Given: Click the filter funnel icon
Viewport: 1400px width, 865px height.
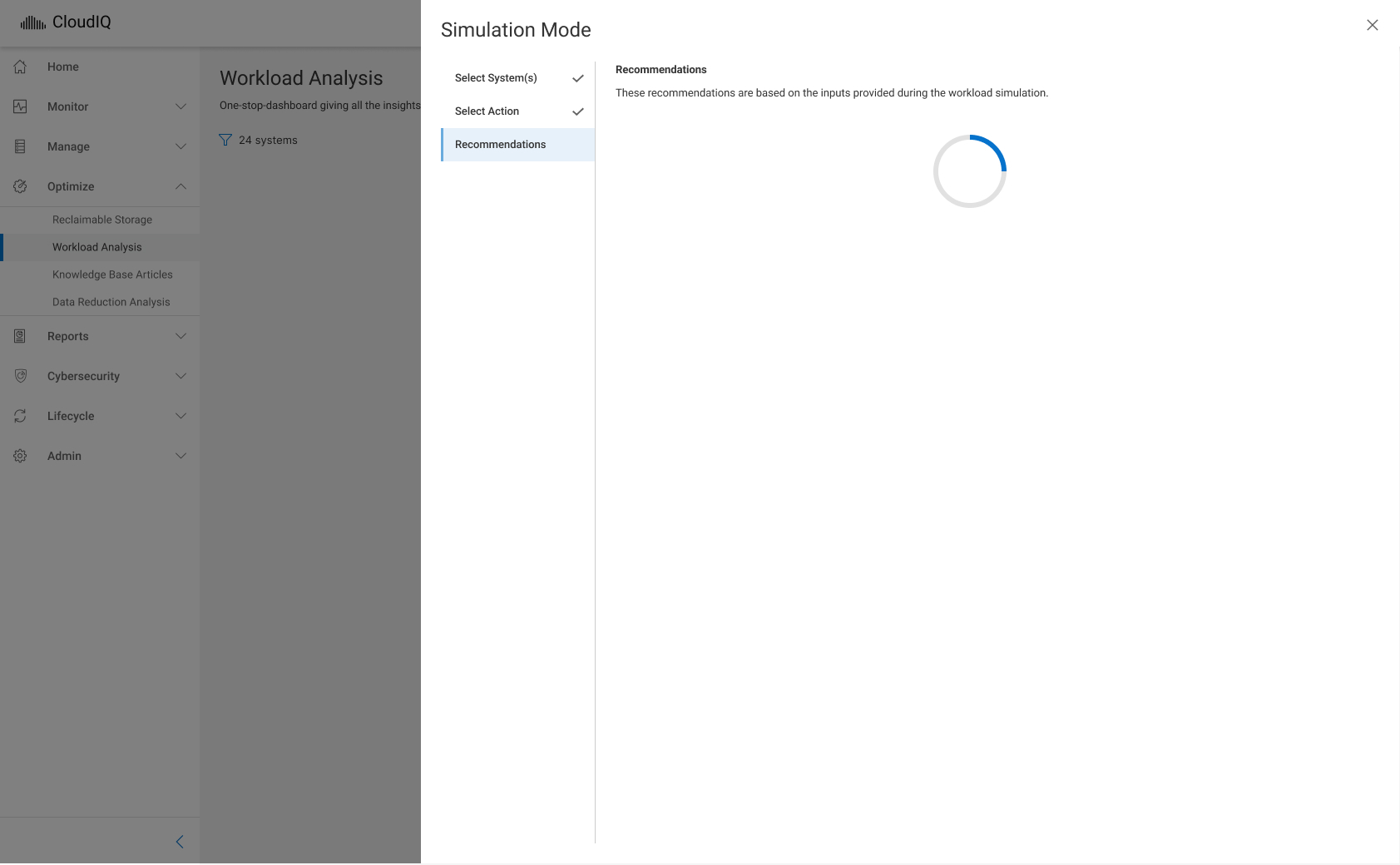Looking at the screenshot, I should pyautogui.click(x=225, y=140).
